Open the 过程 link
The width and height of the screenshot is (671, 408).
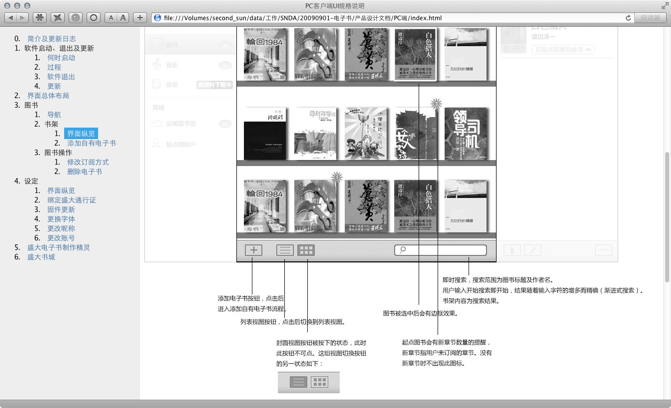tap(54, 67)
